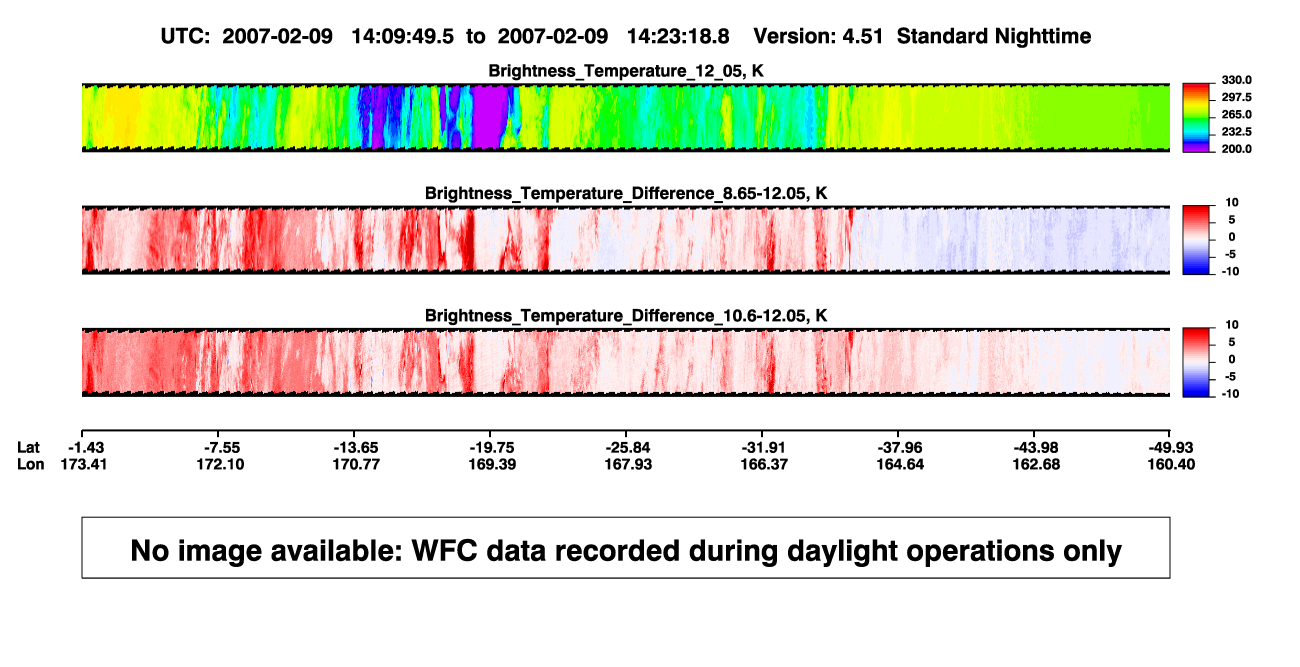Click the 'No image available' WFC notice box
1300x667 pixels.
pos(626,547)
